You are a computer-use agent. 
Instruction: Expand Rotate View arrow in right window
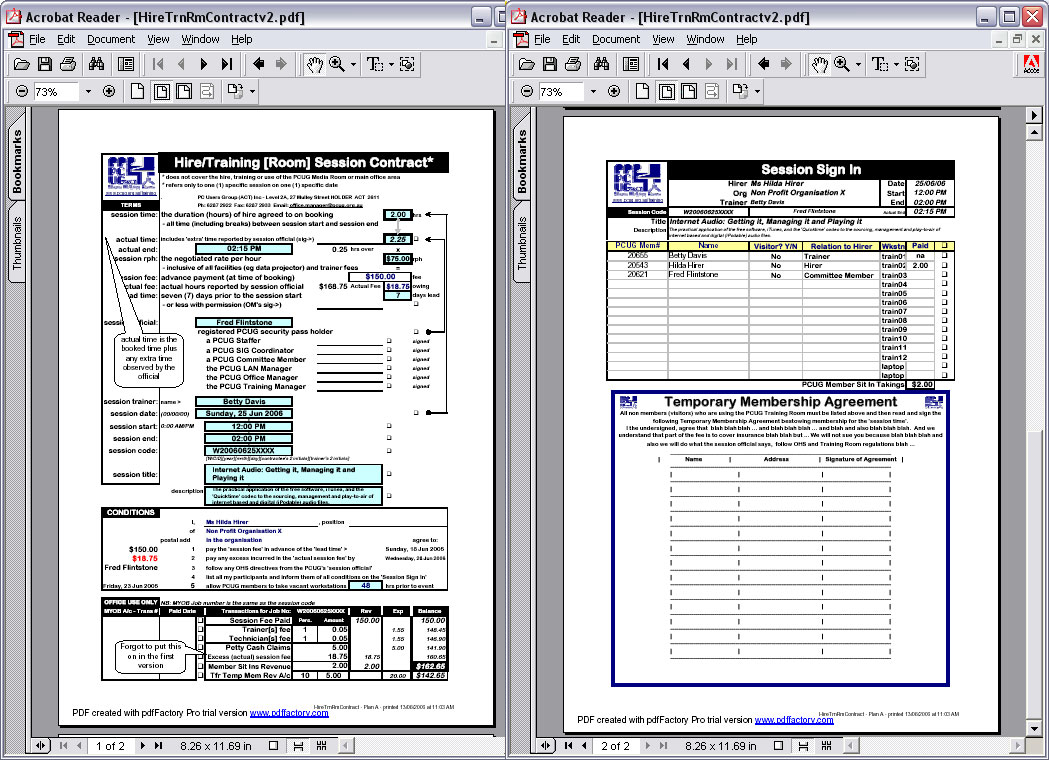point(757,91)
